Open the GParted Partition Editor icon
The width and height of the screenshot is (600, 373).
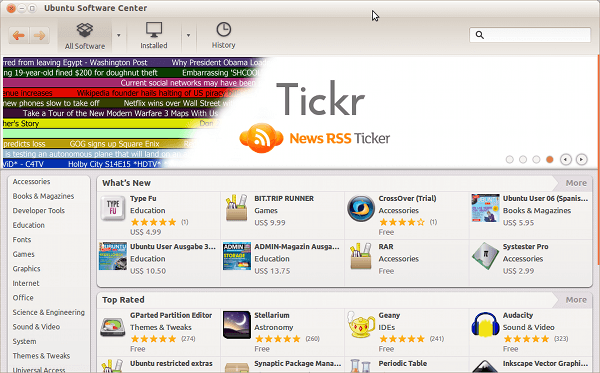(x=113, y=327)
